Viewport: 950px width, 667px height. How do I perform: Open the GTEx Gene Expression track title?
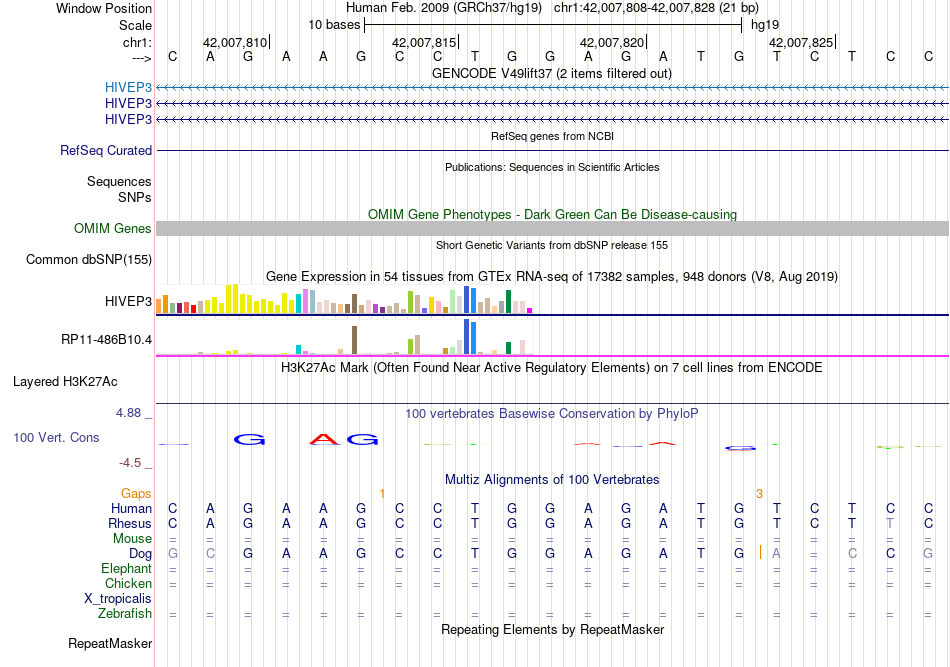[x=552, y=277]
